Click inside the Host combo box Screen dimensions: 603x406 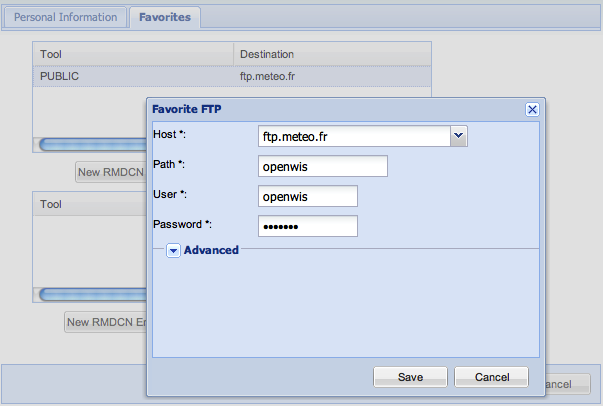tap(354, 136)
